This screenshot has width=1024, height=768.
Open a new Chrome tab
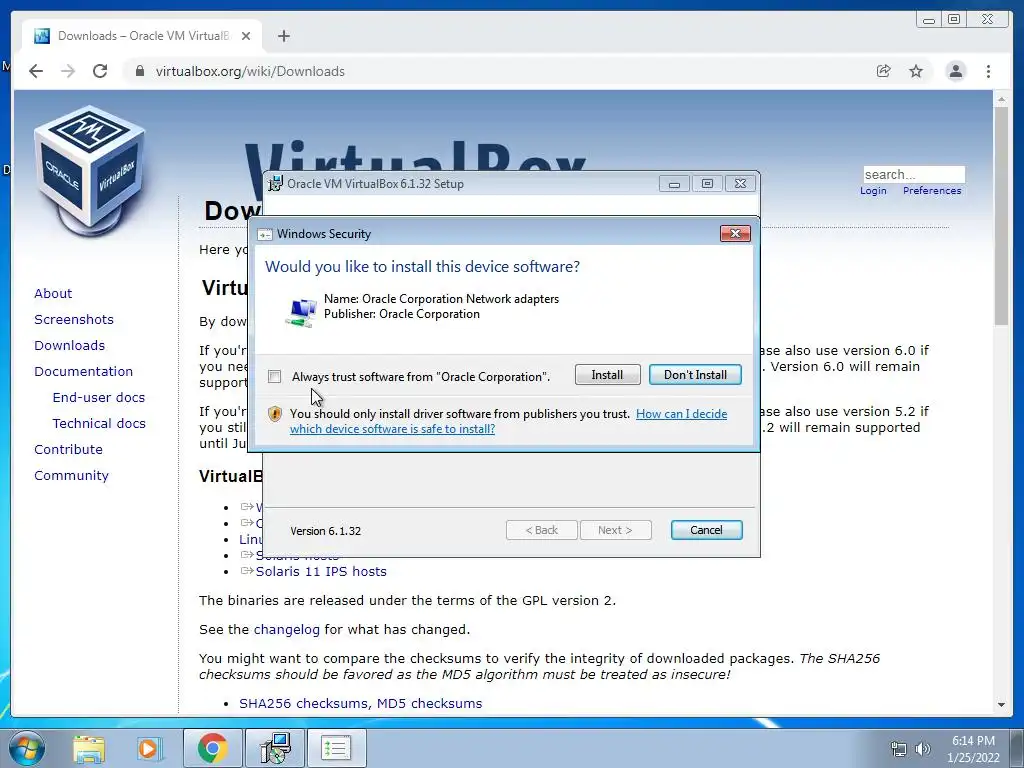pyautogui.click(x=283, y=36)
